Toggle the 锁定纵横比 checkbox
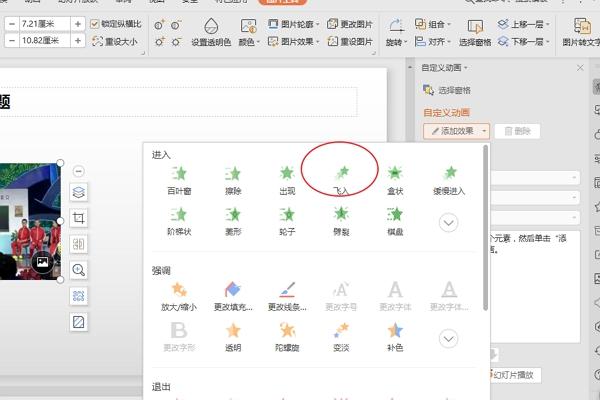This screenshot has height=400, width=600. 95,23
